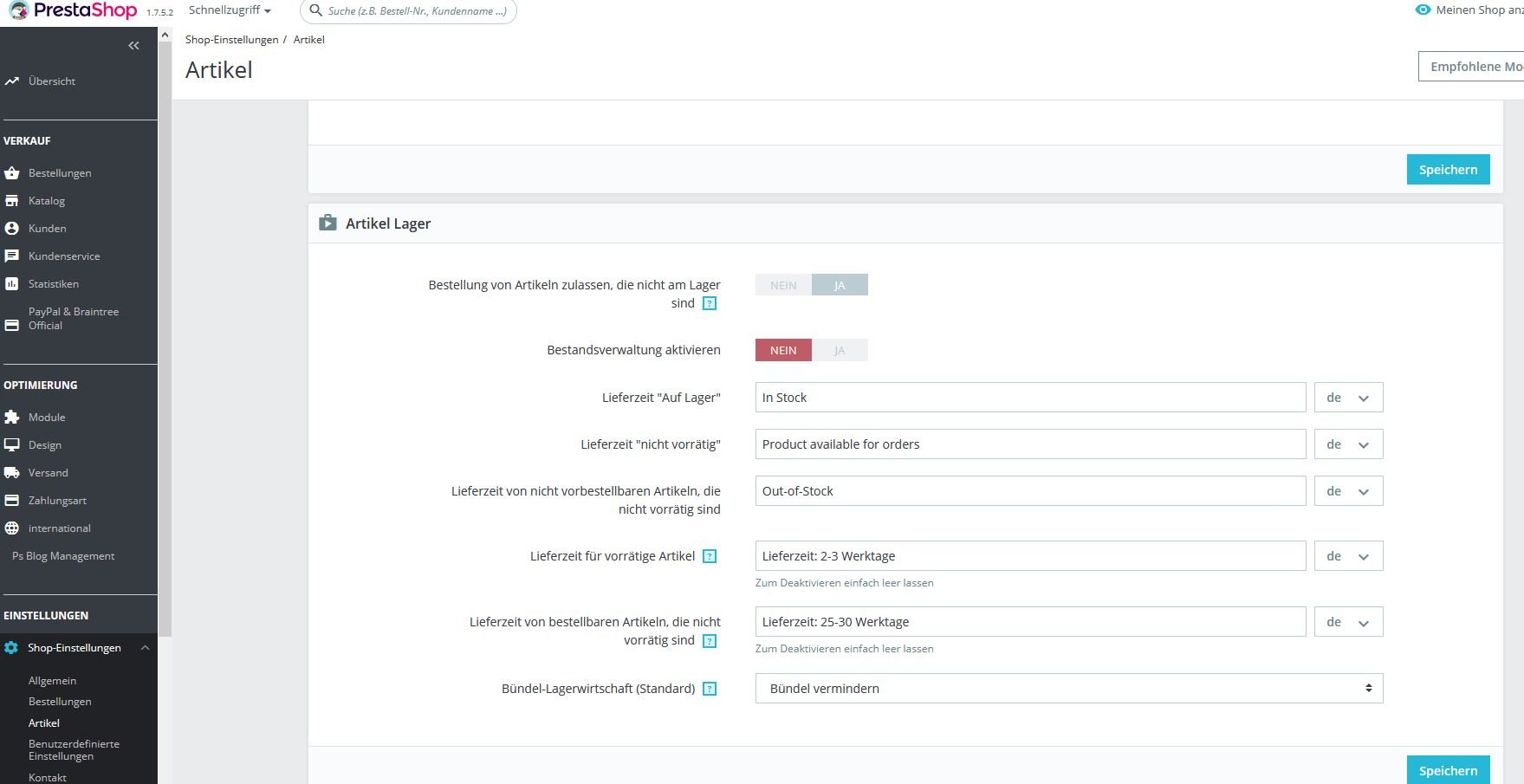Select Artikel in the settings submenu
This screenshot has width=1524, height=784.
click(x=44, y=723)
